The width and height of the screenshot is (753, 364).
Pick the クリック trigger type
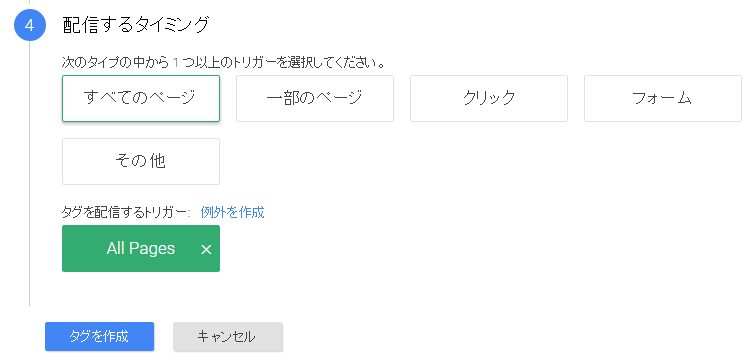[x=489, y=98]
